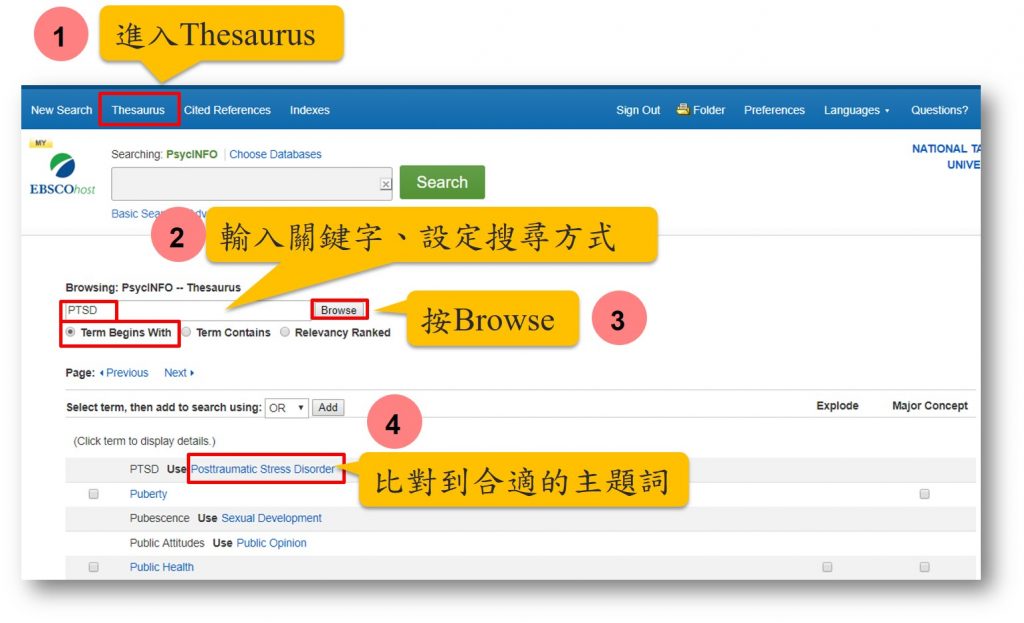Open the Indexes menu item
The height and width of the screenshot is (623, 1024).
(x=310, y=110)
